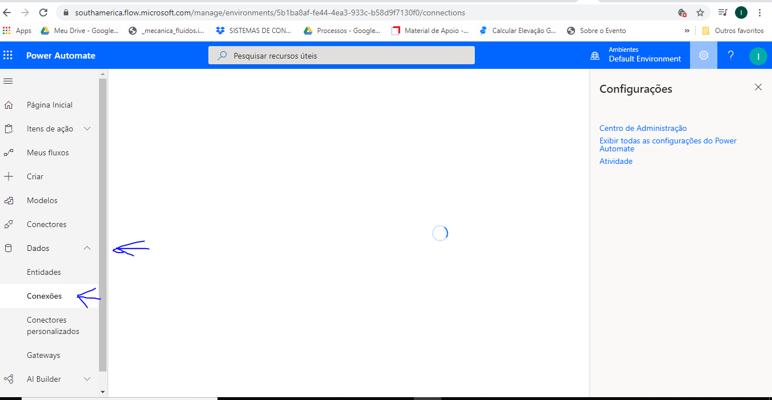The height and width of the screenshot is (400, 772).
Task: Open Entidades under Dados
Action: click(44, 272)
